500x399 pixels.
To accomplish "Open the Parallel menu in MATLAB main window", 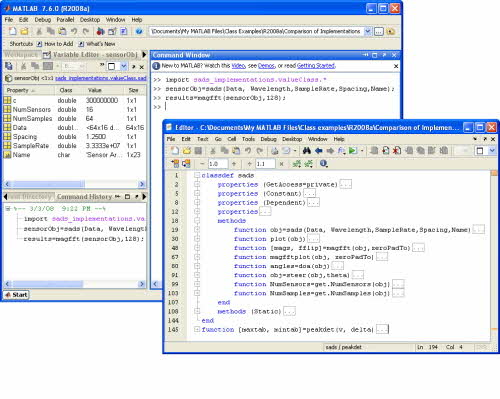I will tap(65, 20).
